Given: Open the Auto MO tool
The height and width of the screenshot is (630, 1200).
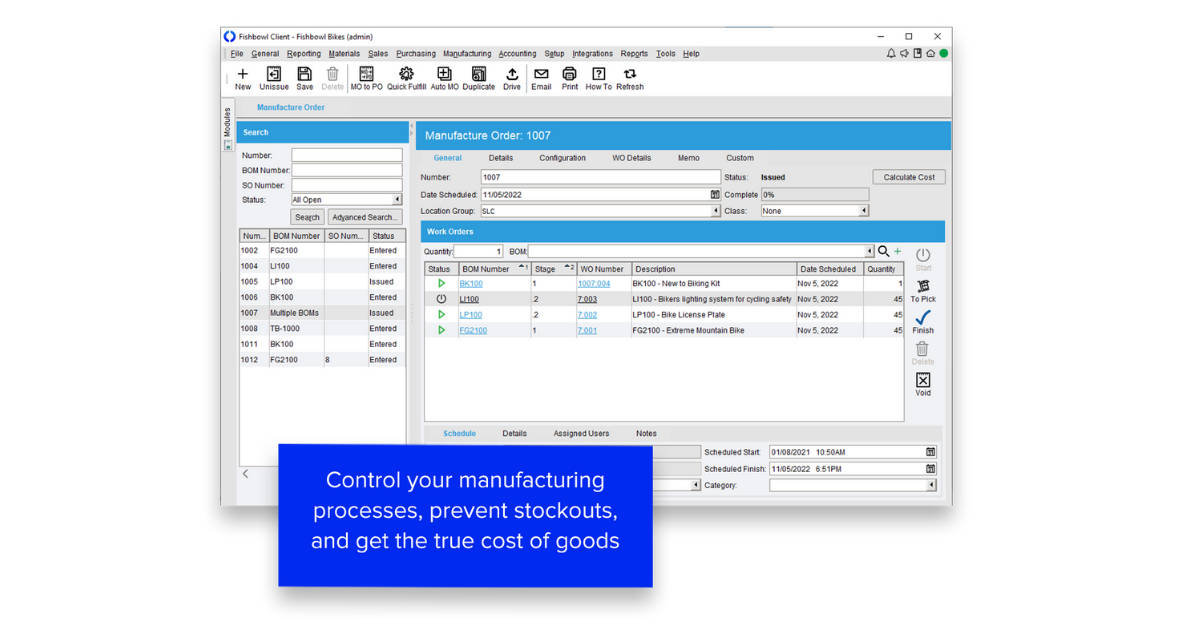Looking at the screenshot, I should pos(444,74).
